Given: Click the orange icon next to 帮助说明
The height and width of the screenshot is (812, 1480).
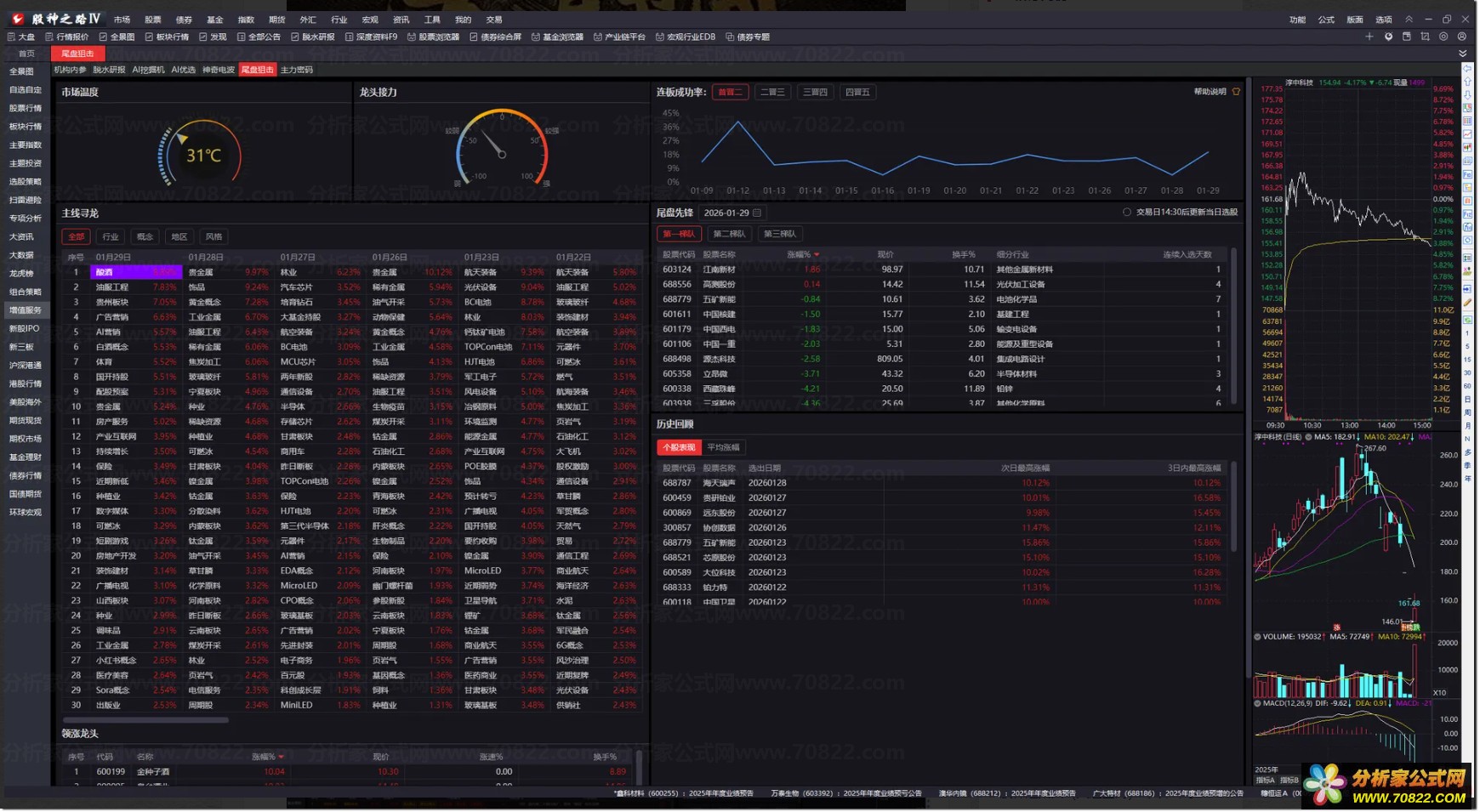Looking at the screenshot, I should 1236,92.
